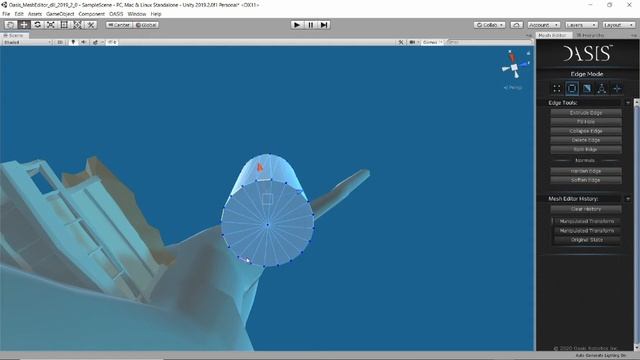Open the Help menu
Image resolution: width=640 pixels, height=360 pixels.
coord(156,14)
